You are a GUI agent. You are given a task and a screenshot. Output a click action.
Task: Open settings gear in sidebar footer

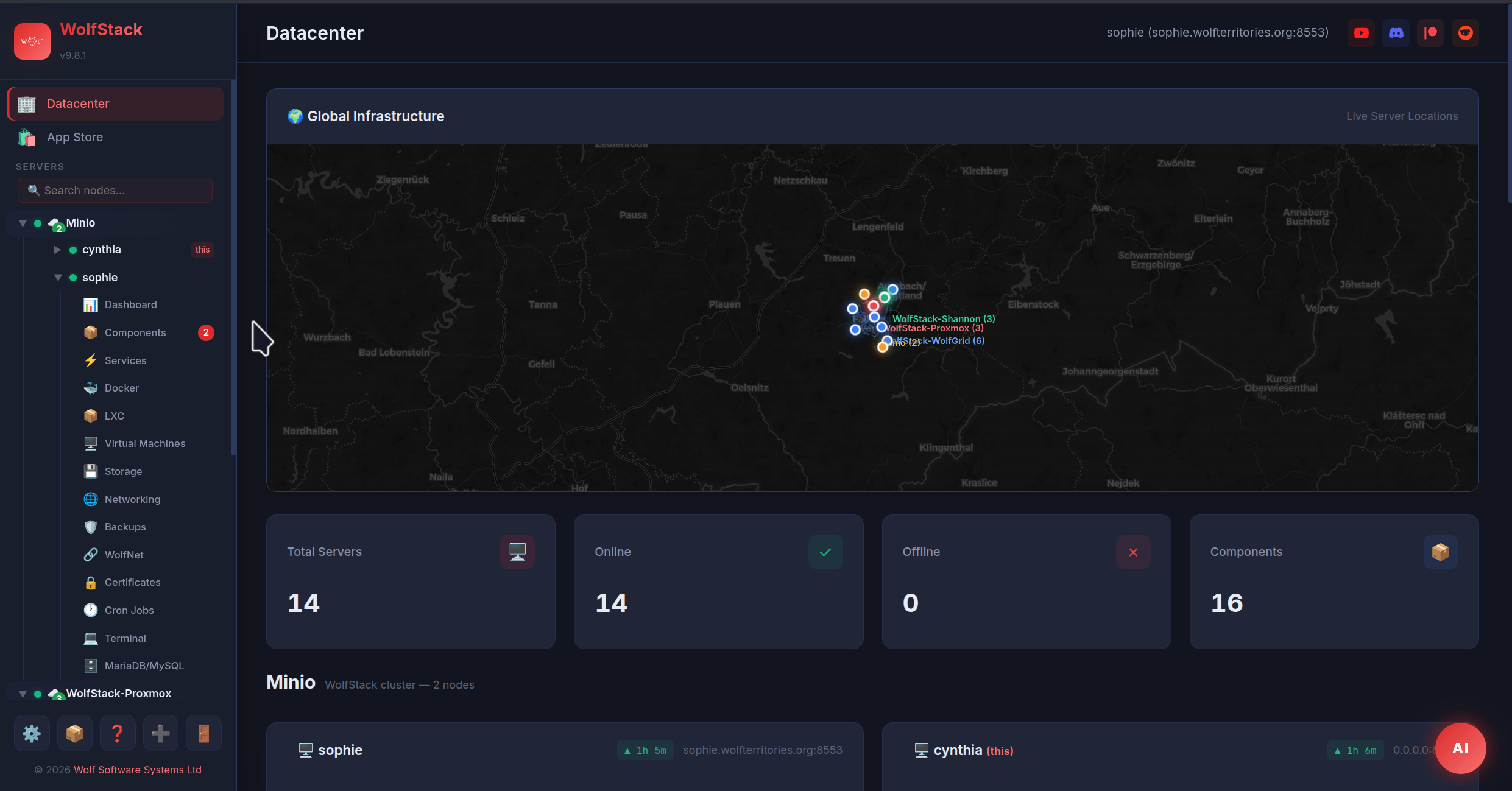(32, 733)
